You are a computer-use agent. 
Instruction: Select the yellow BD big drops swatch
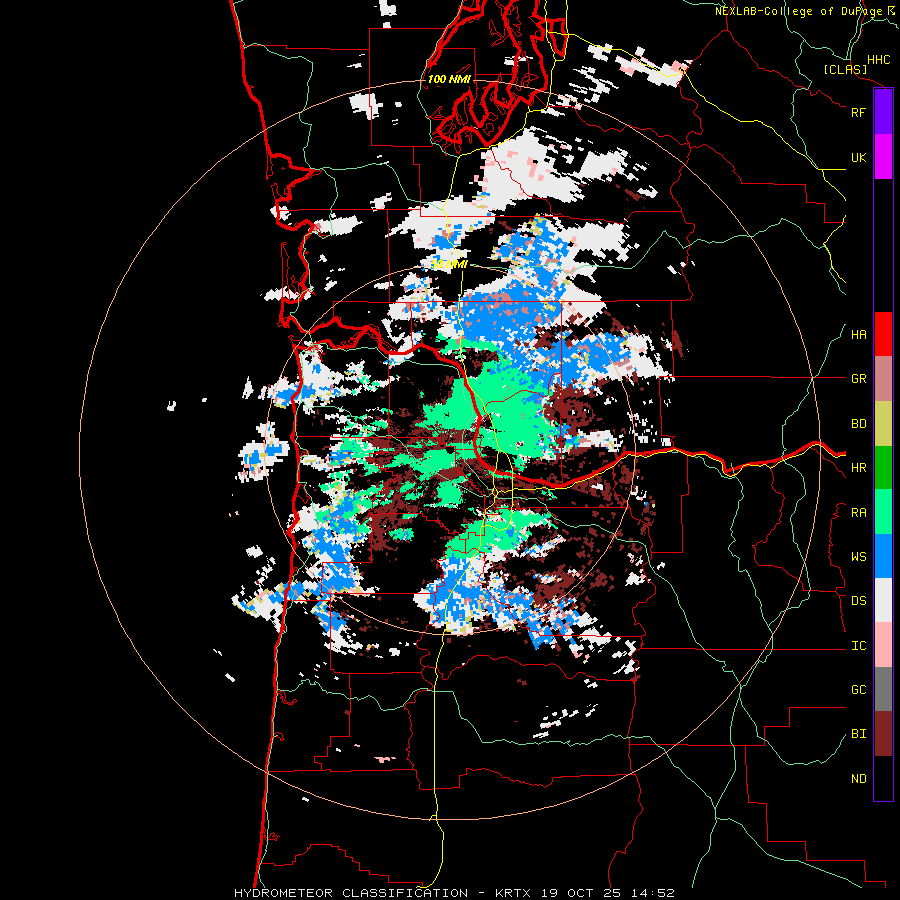[883, 424]
